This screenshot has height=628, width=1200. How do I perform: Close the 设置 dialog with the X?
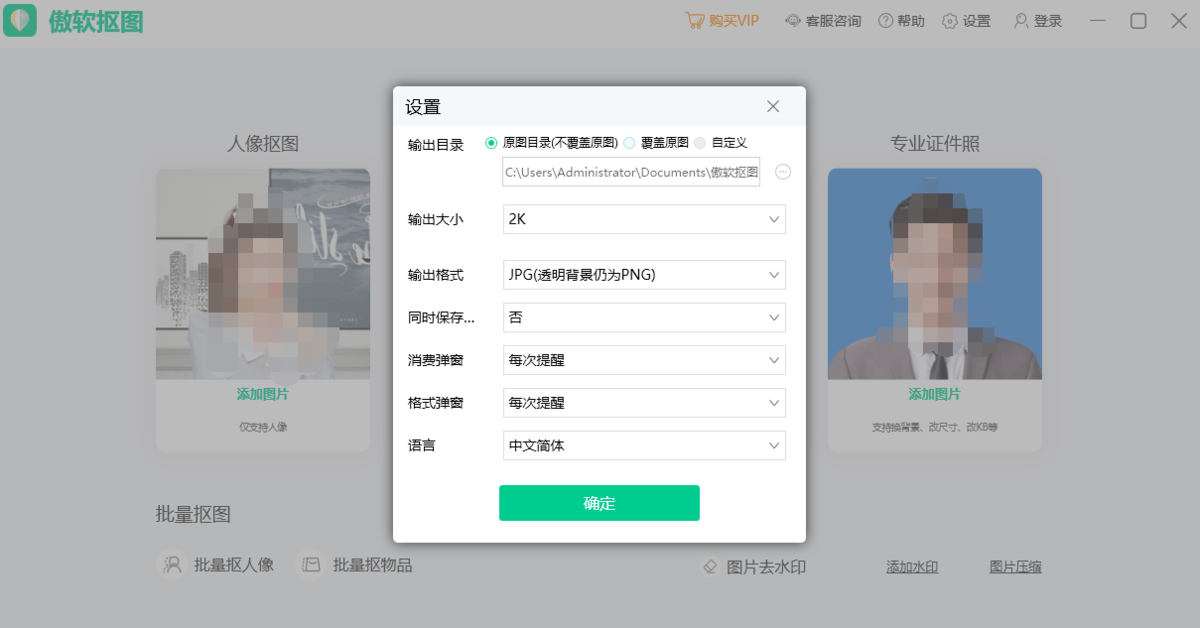(x=773, y=106)
